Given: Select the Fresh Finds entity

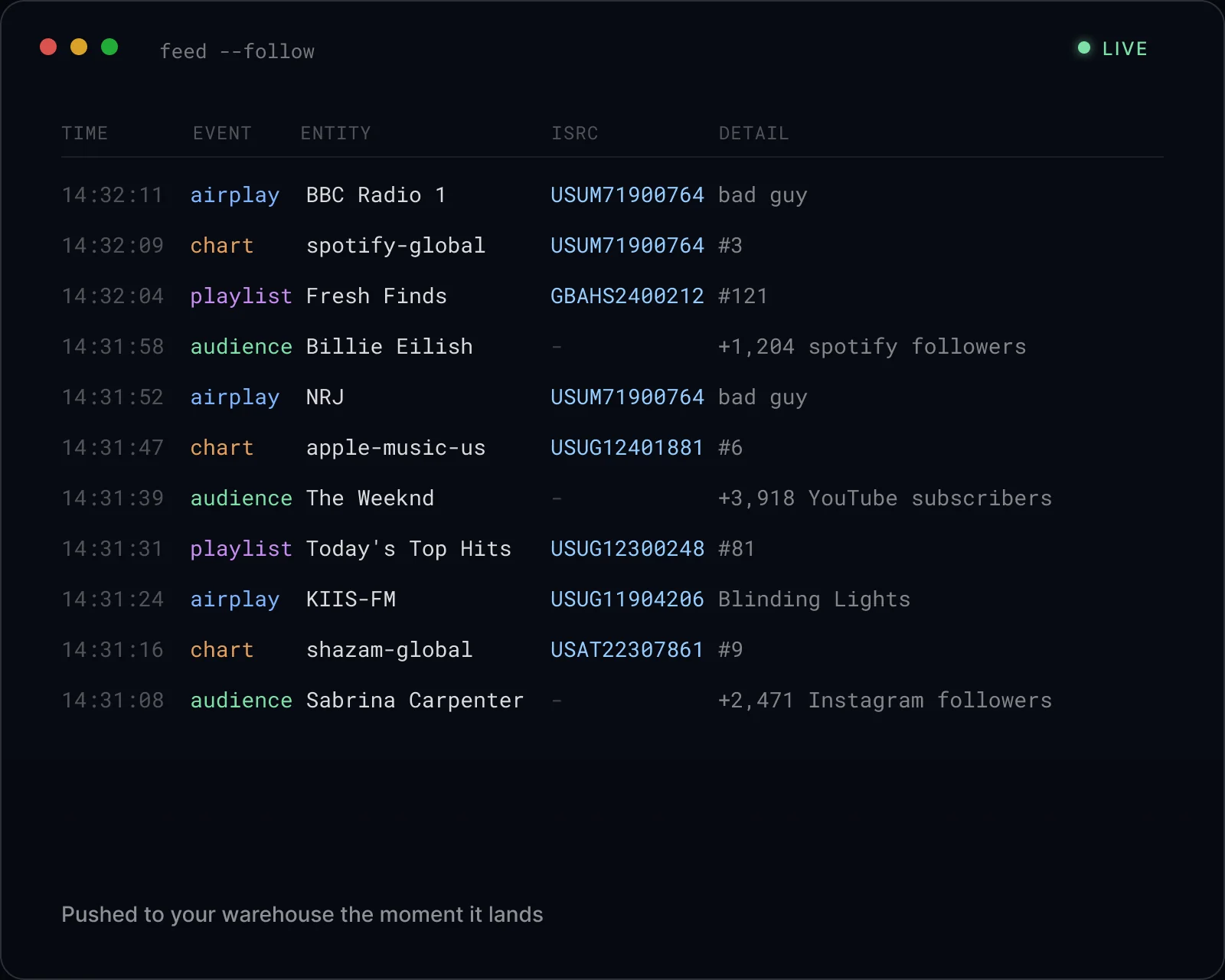Looking at the screenshot, I should coord(376,296).
